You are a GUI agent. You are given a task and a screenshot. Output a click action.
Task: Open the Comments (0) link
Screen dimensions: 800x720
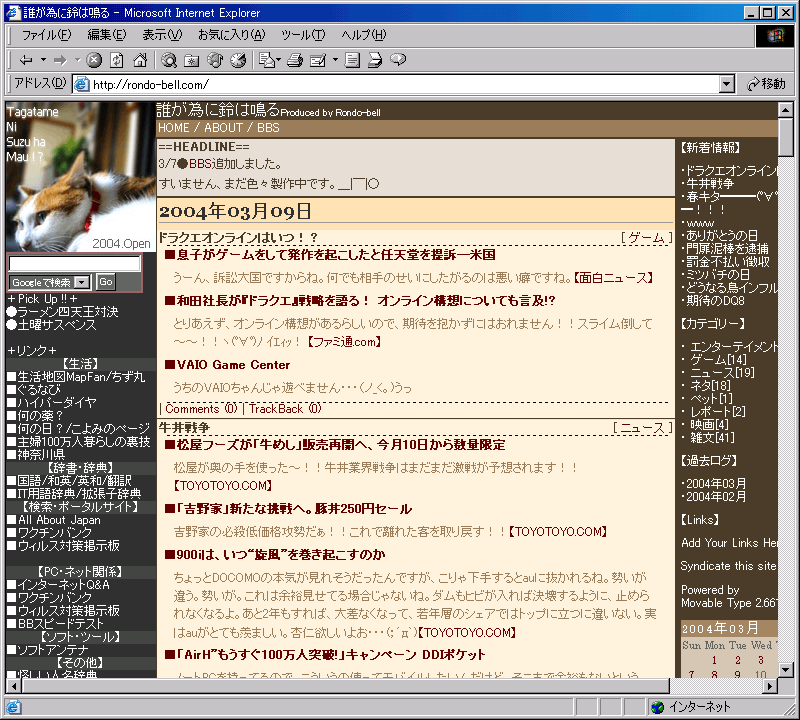click(x=201, y=409)
